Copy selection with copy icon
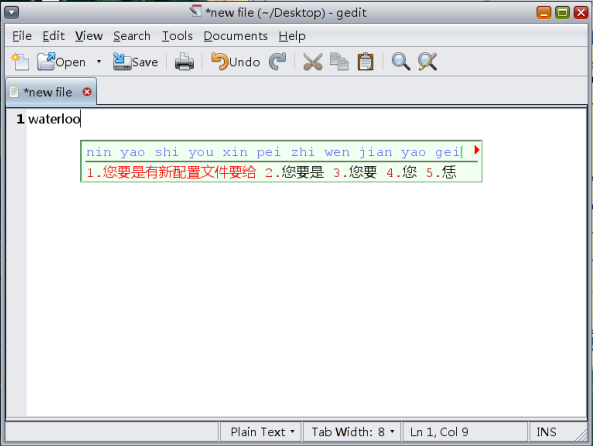 pos(339,62)
